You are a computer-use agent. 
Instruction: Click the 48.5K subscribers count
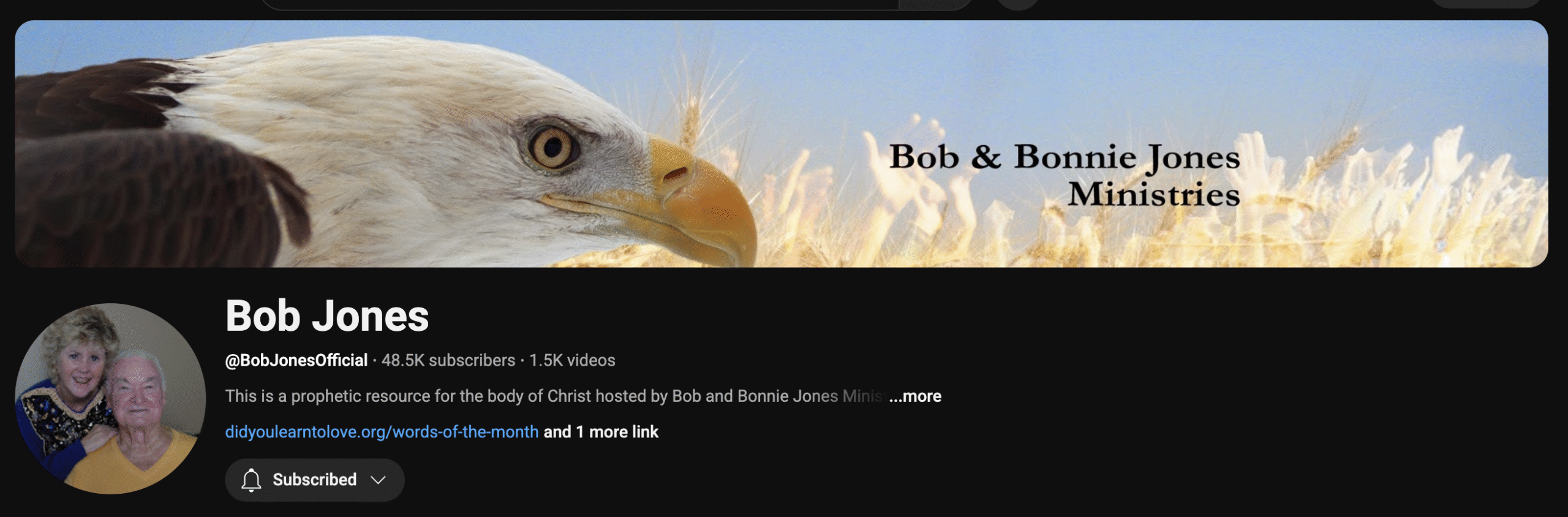pyautogui.click(x=448, y=360)
